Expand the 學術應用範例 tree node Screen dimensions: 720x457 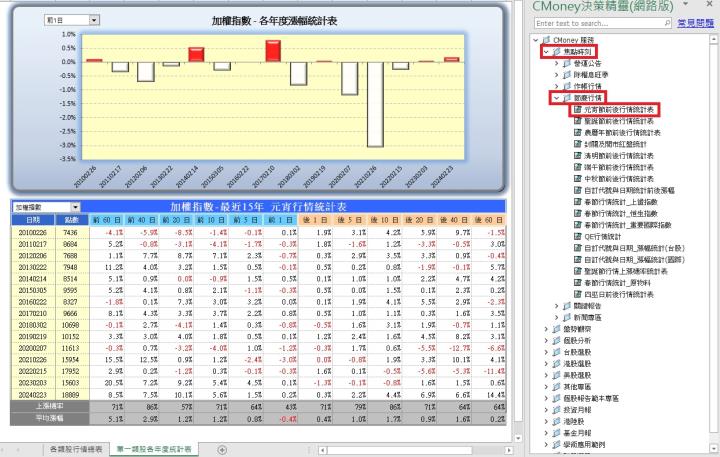(546, 444)
